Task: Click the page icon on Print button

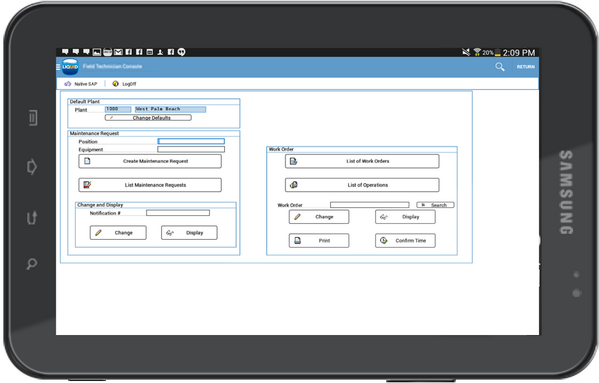Action: click(x=298, y=241)
